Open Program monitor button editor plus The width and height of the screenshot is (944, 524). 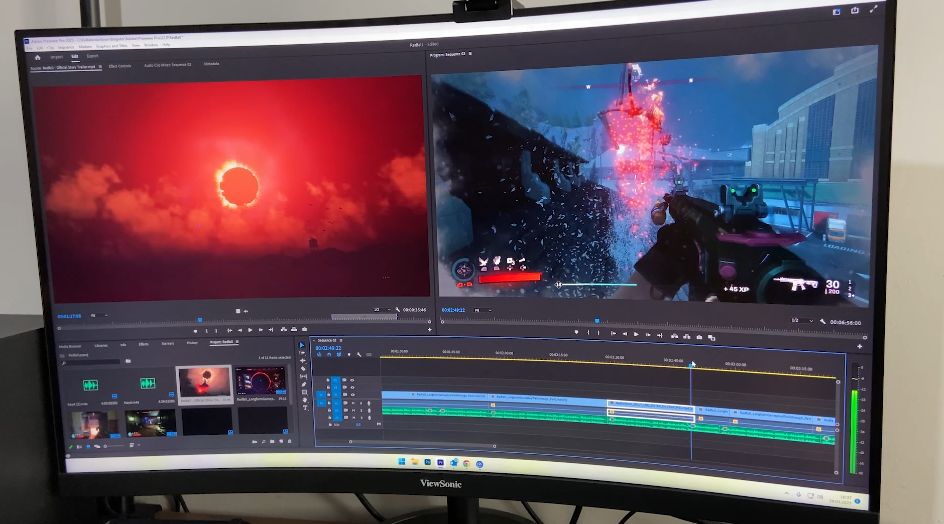(859, 346)
